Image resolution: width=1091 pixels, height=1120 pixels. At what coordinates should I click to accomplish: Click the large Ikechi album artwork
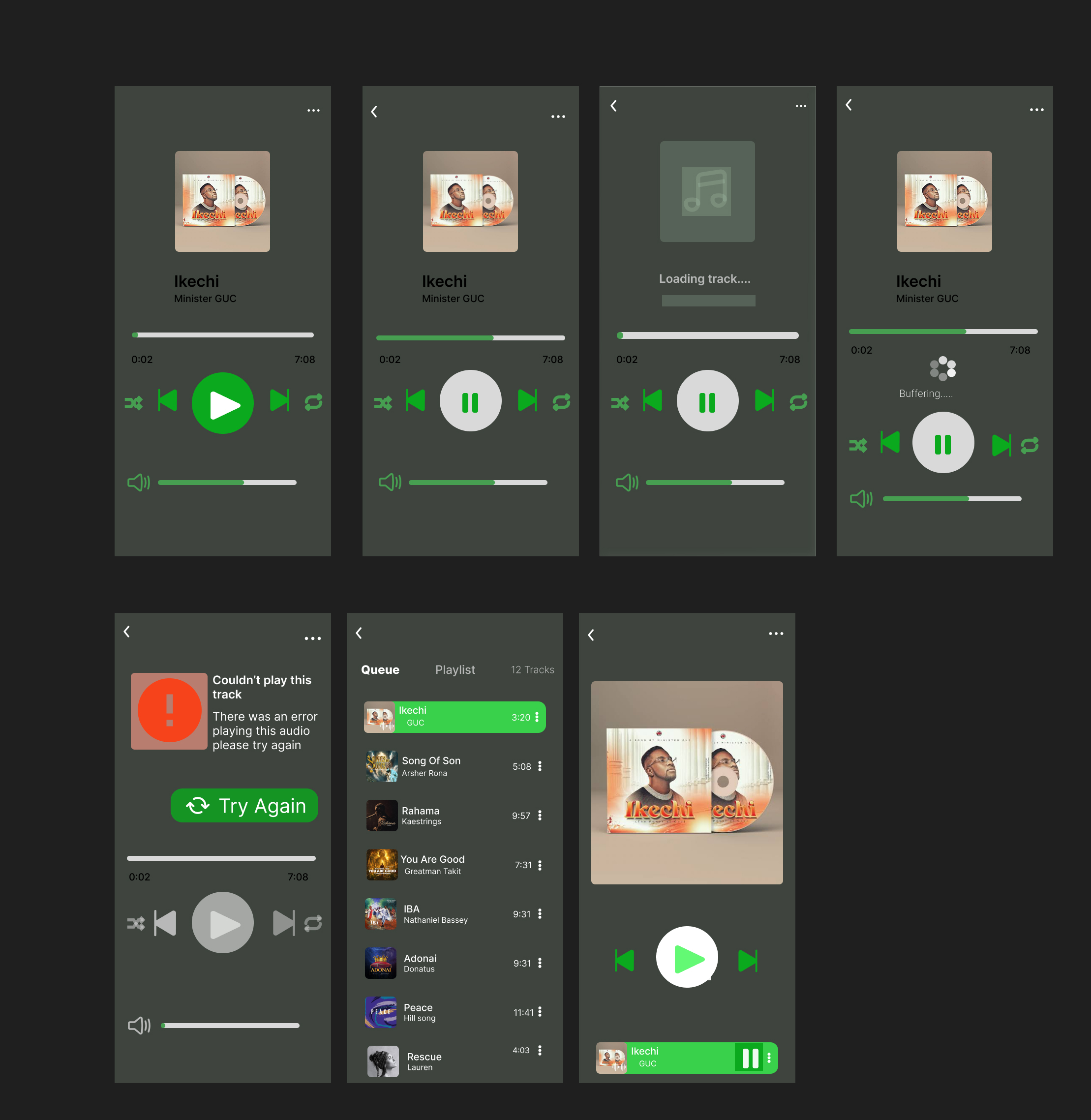(x=687, y=783)
